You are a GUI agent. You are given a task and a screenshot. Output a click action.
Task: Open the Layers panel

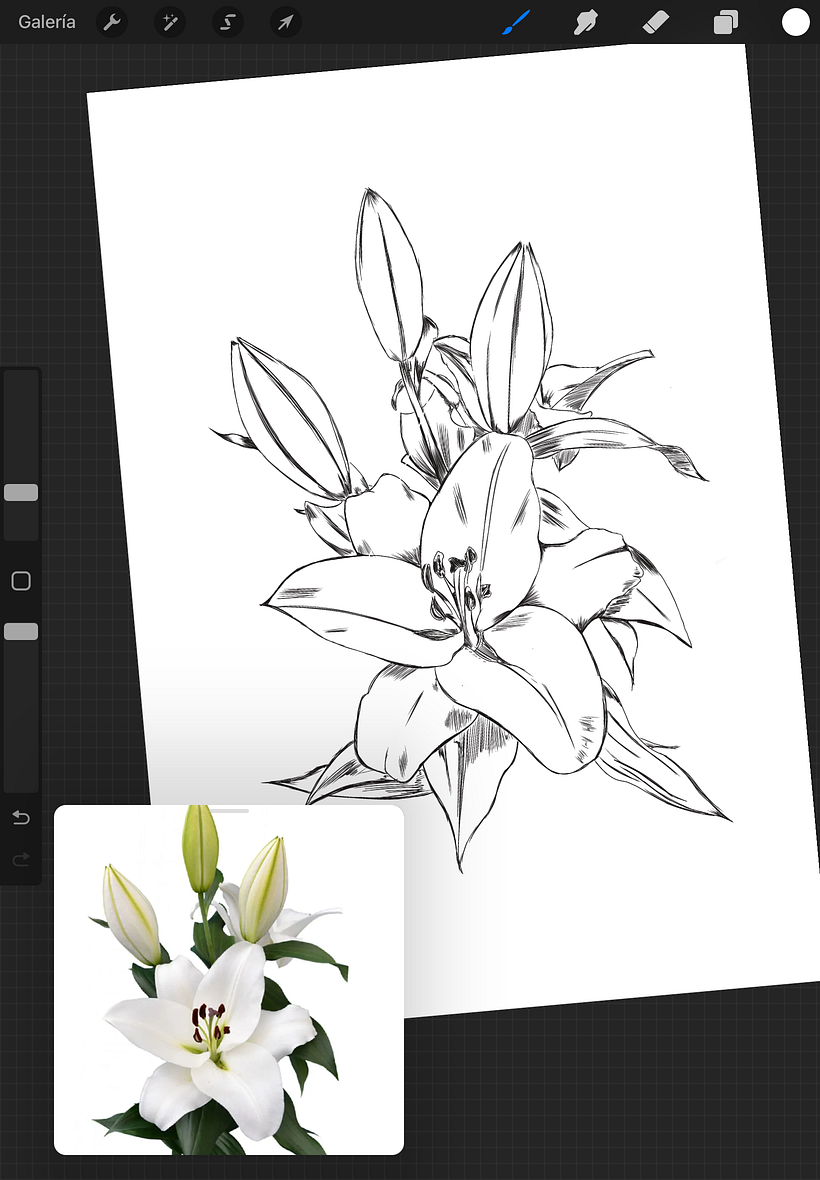tap(725, 22)
